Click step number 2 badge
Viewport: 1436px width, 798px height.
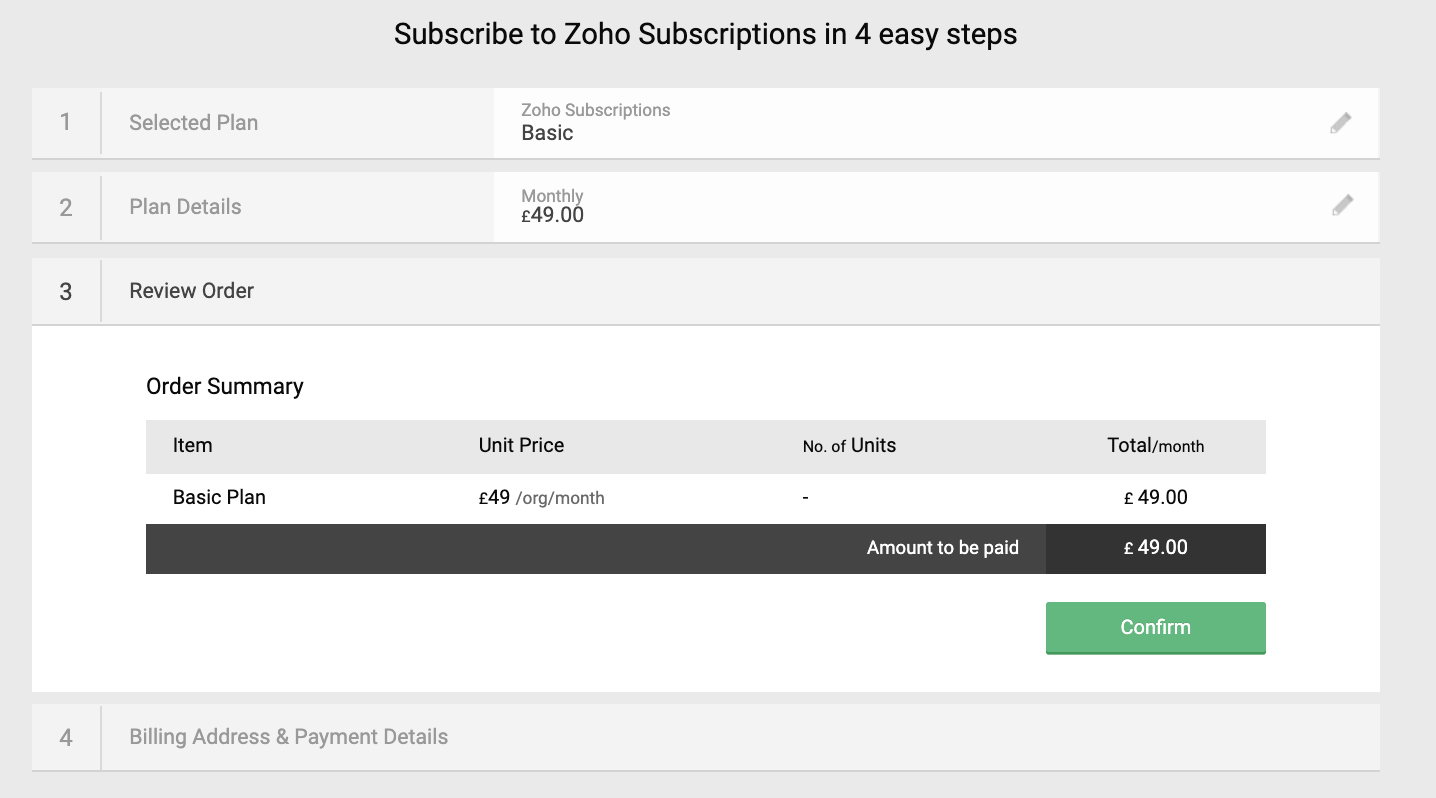(66, 207)
